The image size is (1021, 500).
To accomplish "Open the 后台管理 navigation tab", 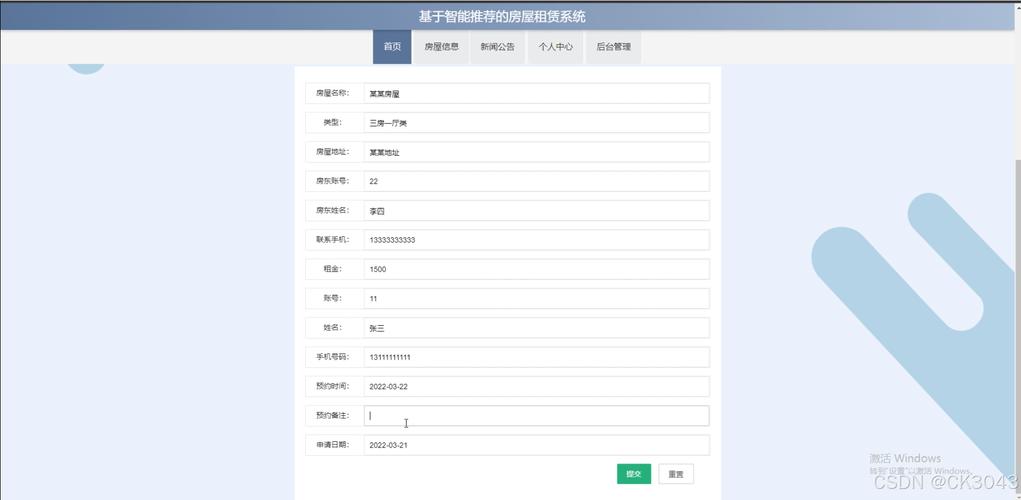I will point(613,47).
